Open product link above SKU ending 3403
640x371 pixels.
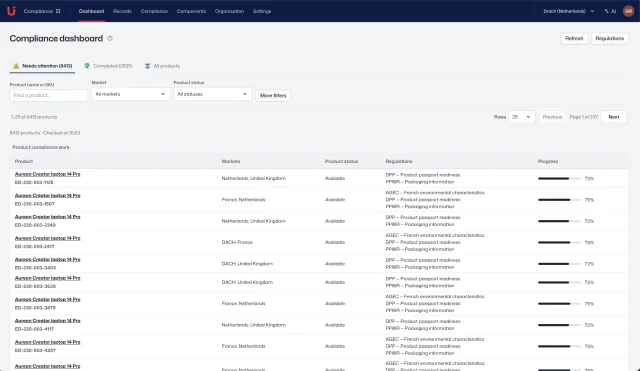[47, 259]
